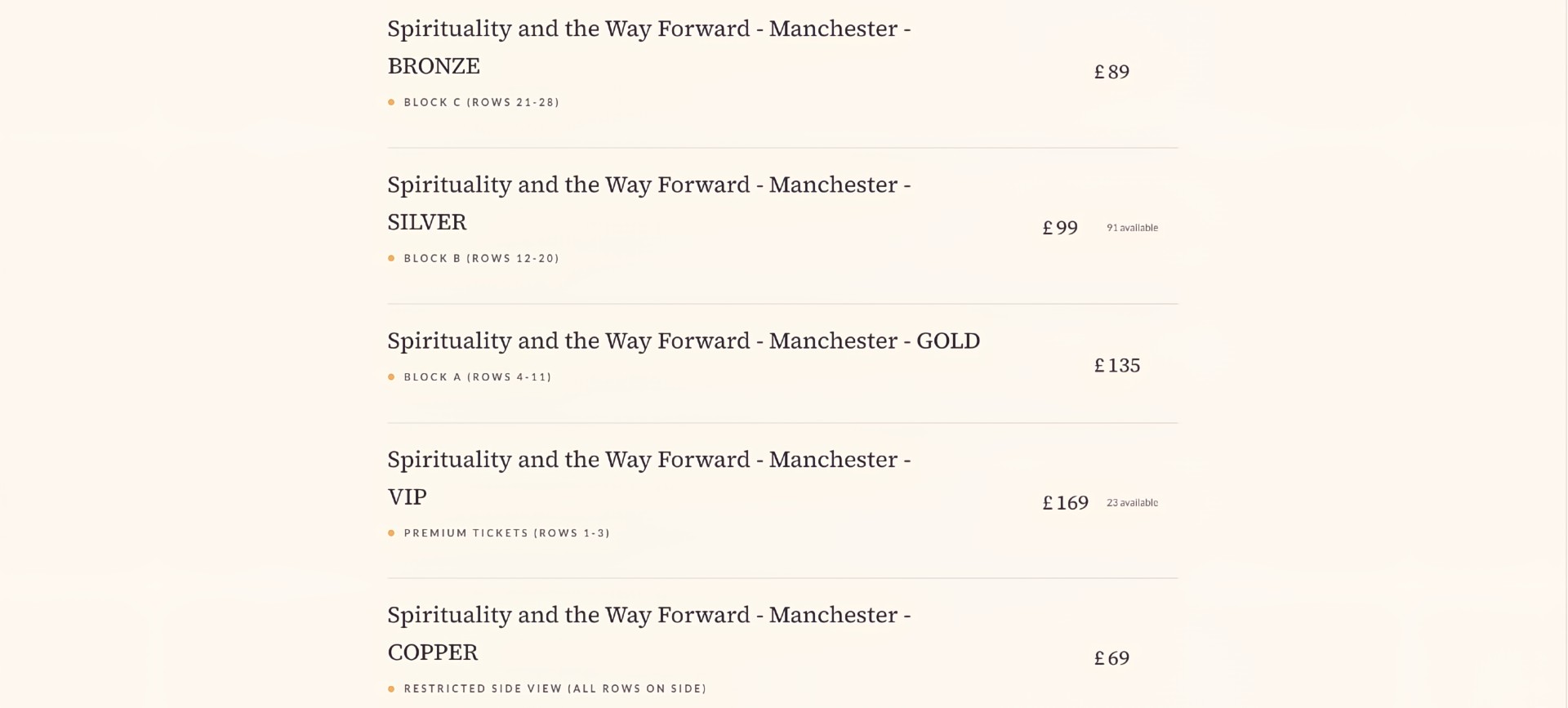Select the £69 Copper price
The height and width of the screenshot is (708, 1568).
click(1111, 658)
